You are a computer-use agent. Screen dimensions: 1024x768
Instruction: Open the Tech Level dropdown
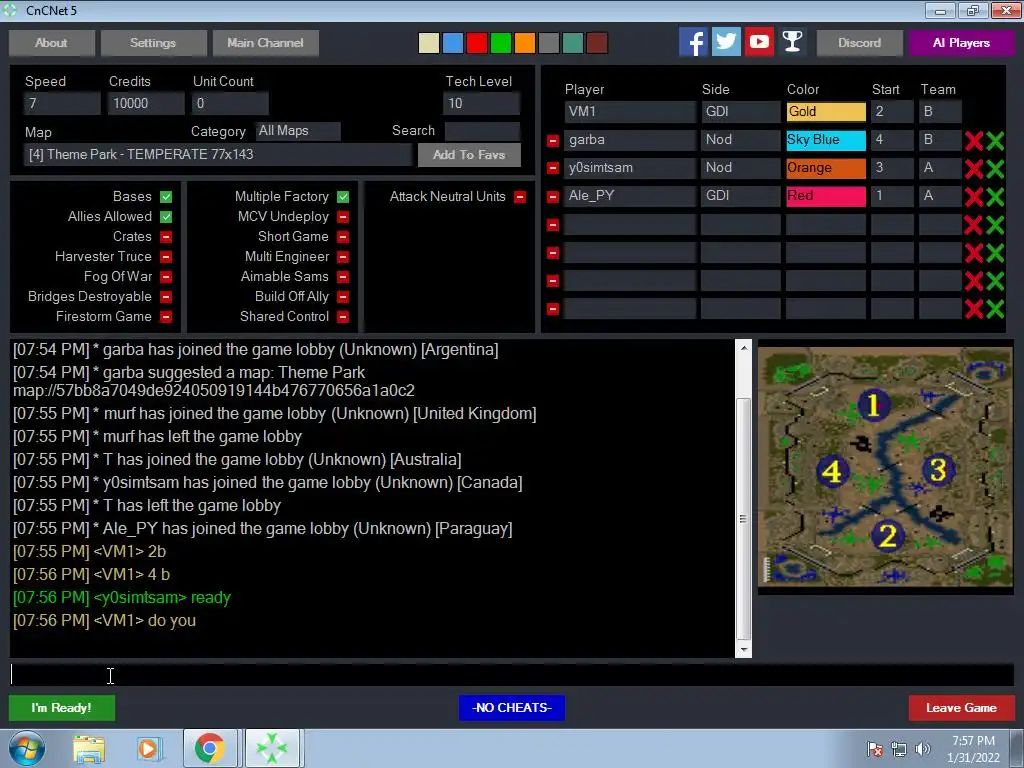point(481,103)
